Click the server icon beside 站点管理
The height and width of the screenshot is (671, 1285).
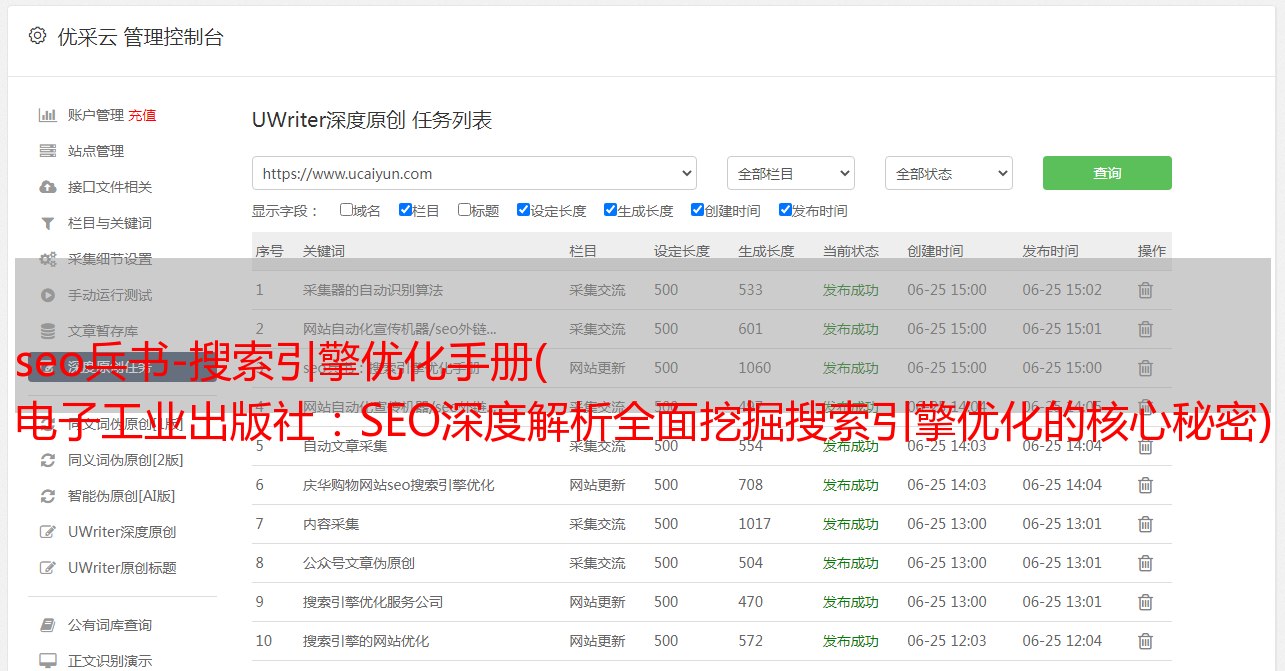coord(47,151)
